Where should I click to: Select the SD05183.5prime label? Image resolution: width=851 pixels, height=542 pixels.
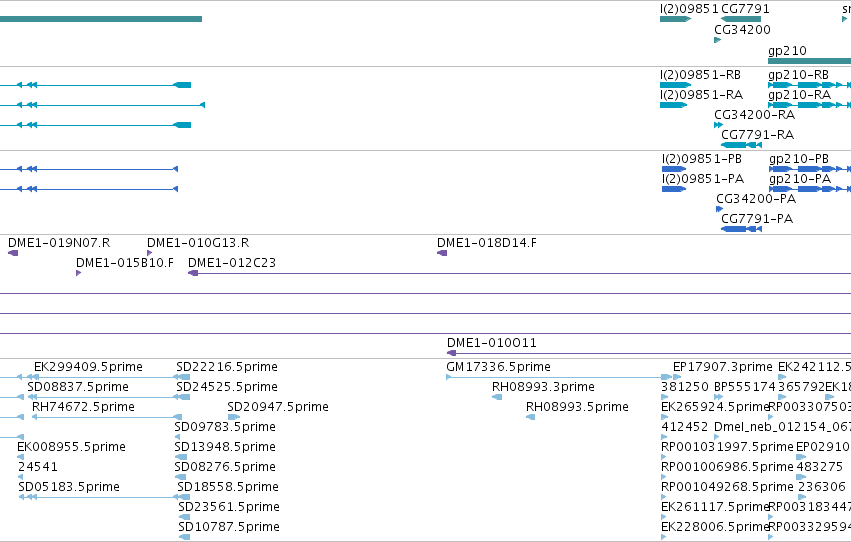click(x=69, y=487)
